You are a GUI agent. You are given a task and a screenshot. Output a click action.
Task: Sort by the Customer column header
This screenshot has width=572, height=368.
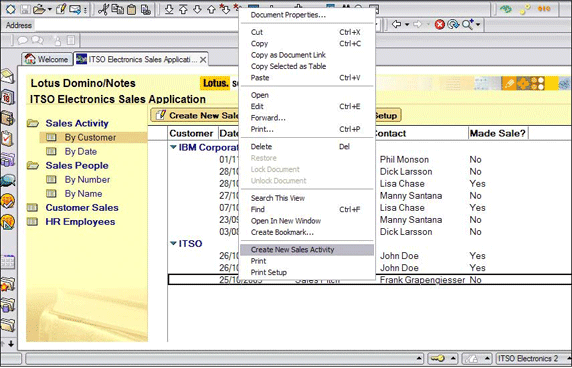[191, 133]
